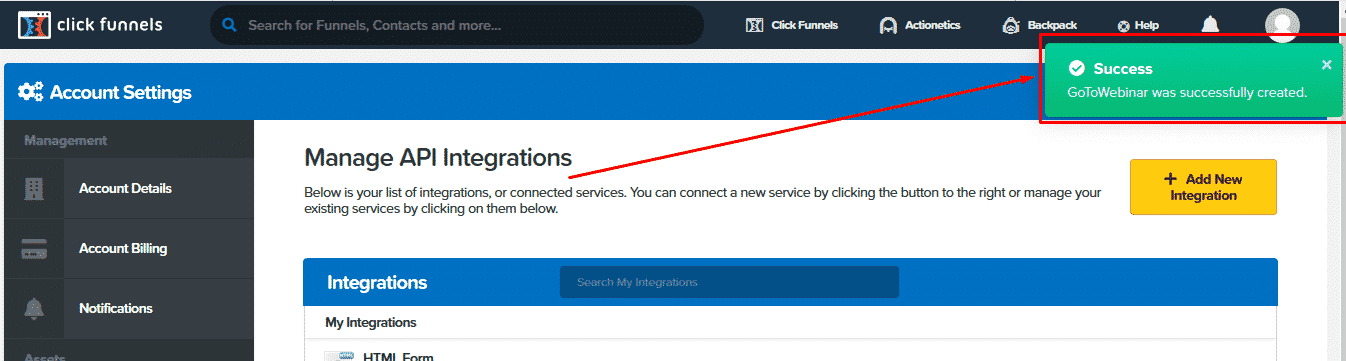The height and width of the screenshot is (361, 1346).
Task: Click the Backpack icon in header
Action: click(x=1010, y=26)
